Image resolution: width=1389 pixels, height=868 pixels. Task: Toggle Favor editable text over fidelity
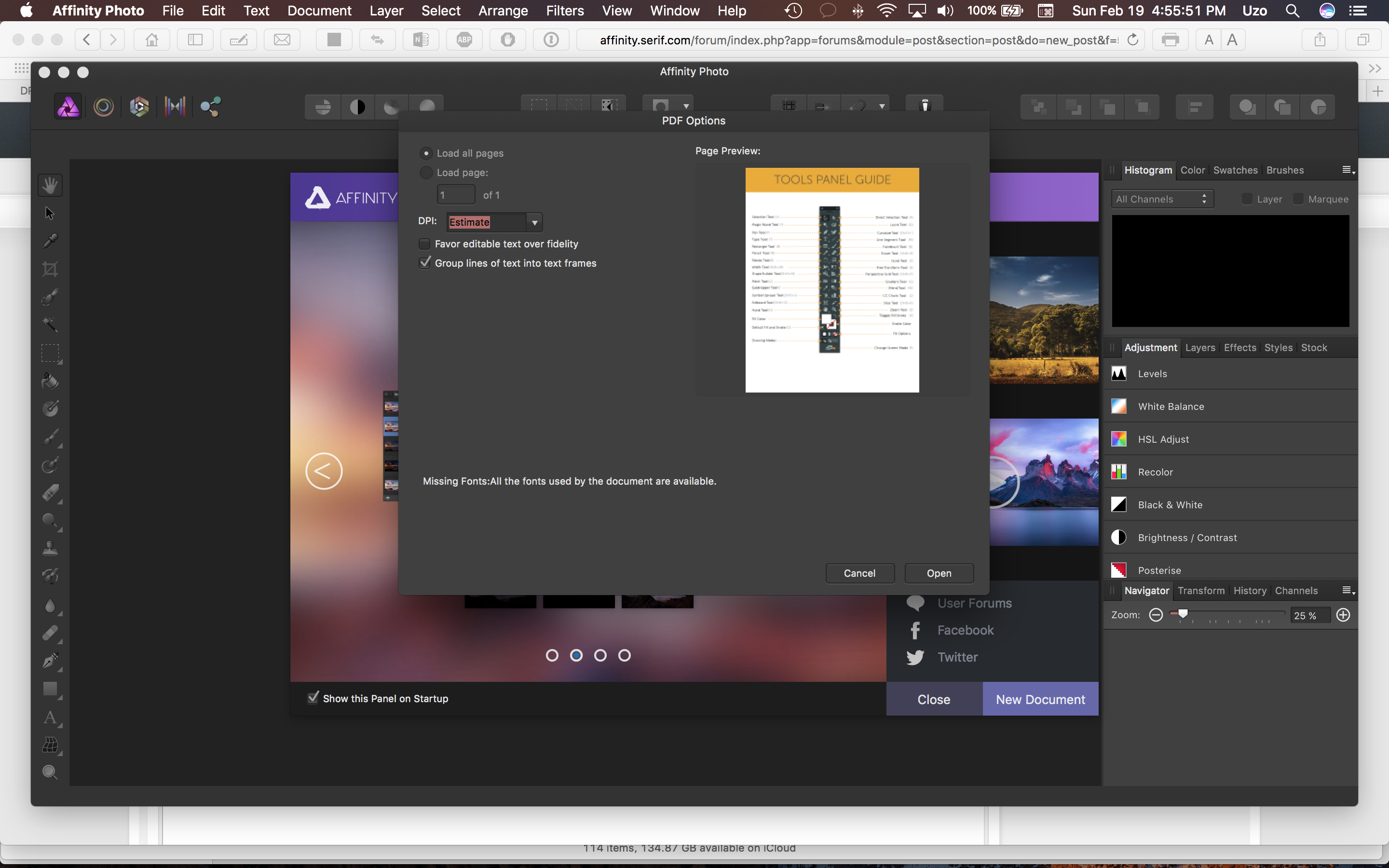click(x=424, y=243)
